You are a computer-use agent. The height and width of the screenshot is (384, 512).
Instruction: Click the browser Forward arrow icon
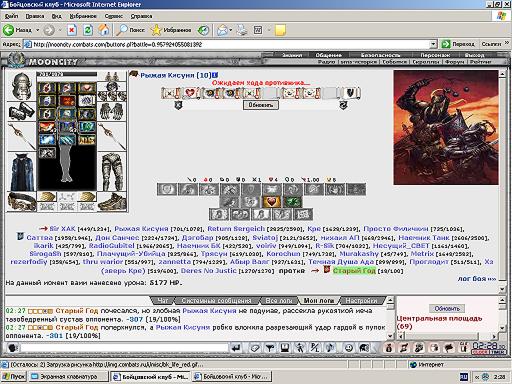pos(49,30)
